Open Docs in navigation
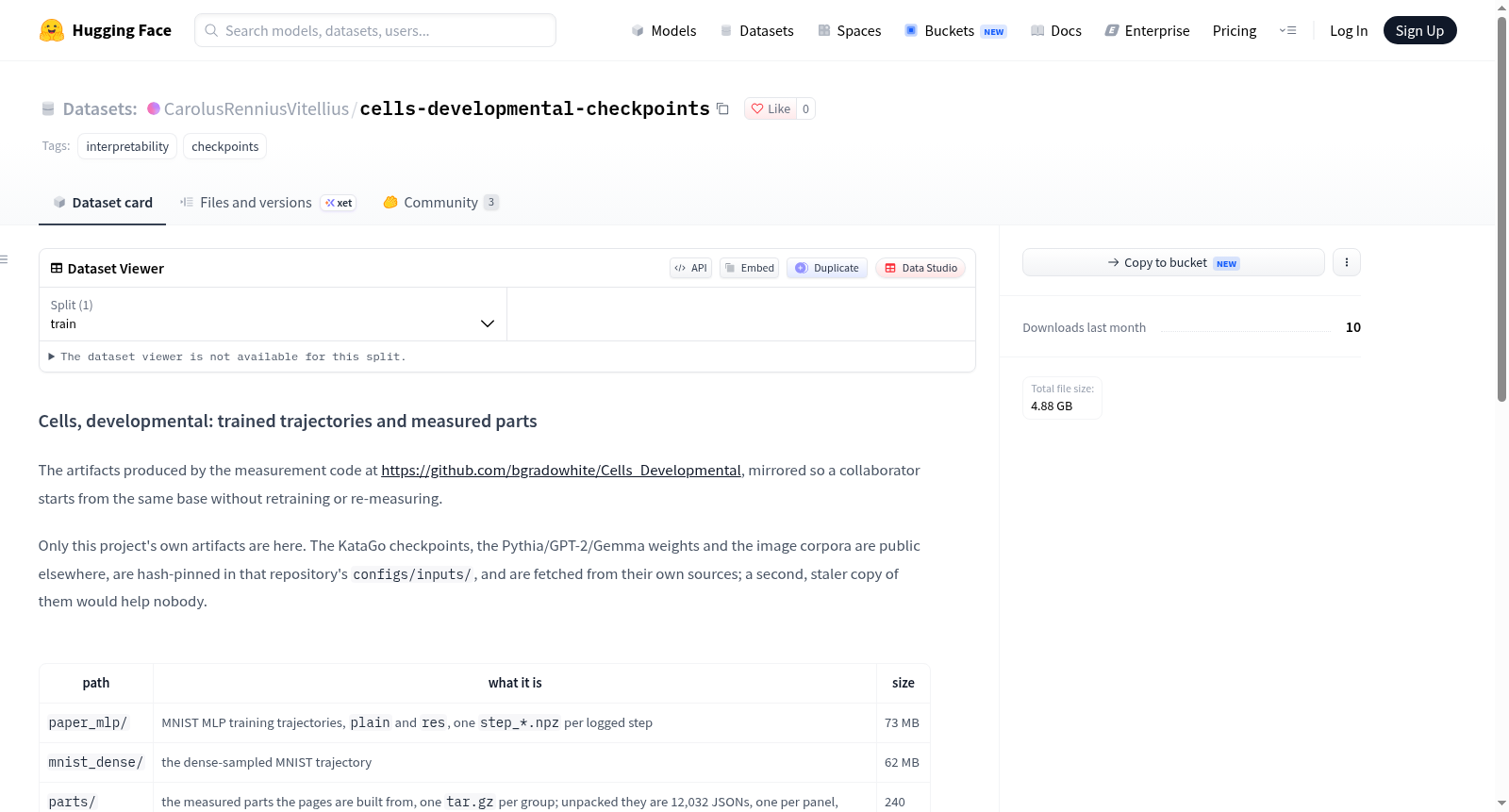This screenshot has height=812, width=1509. pyautogui.click(x=1056, y=30)
